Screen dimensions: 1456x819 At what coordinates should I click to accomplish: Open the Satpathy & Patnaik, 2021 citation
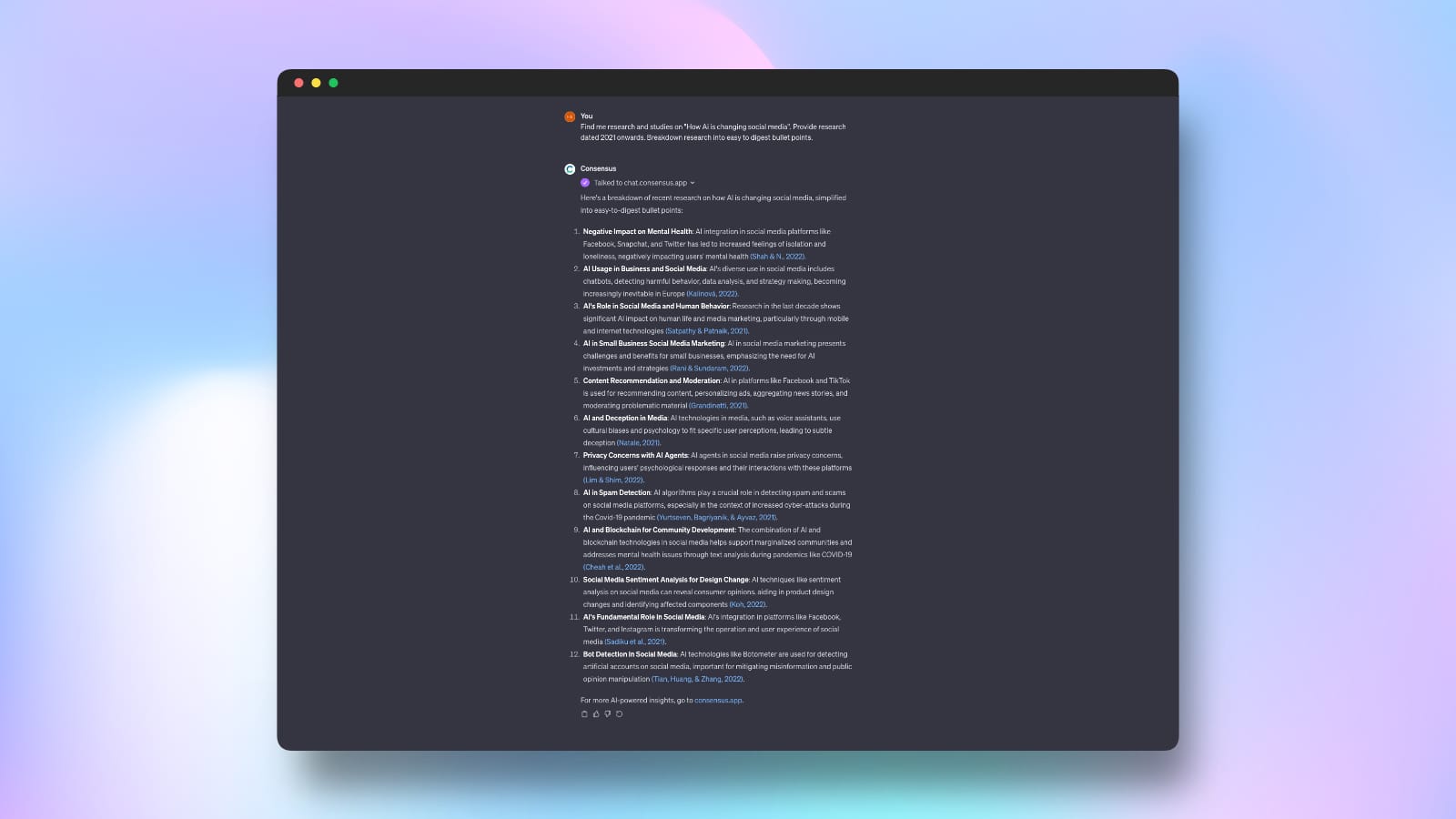coord(707,331)
